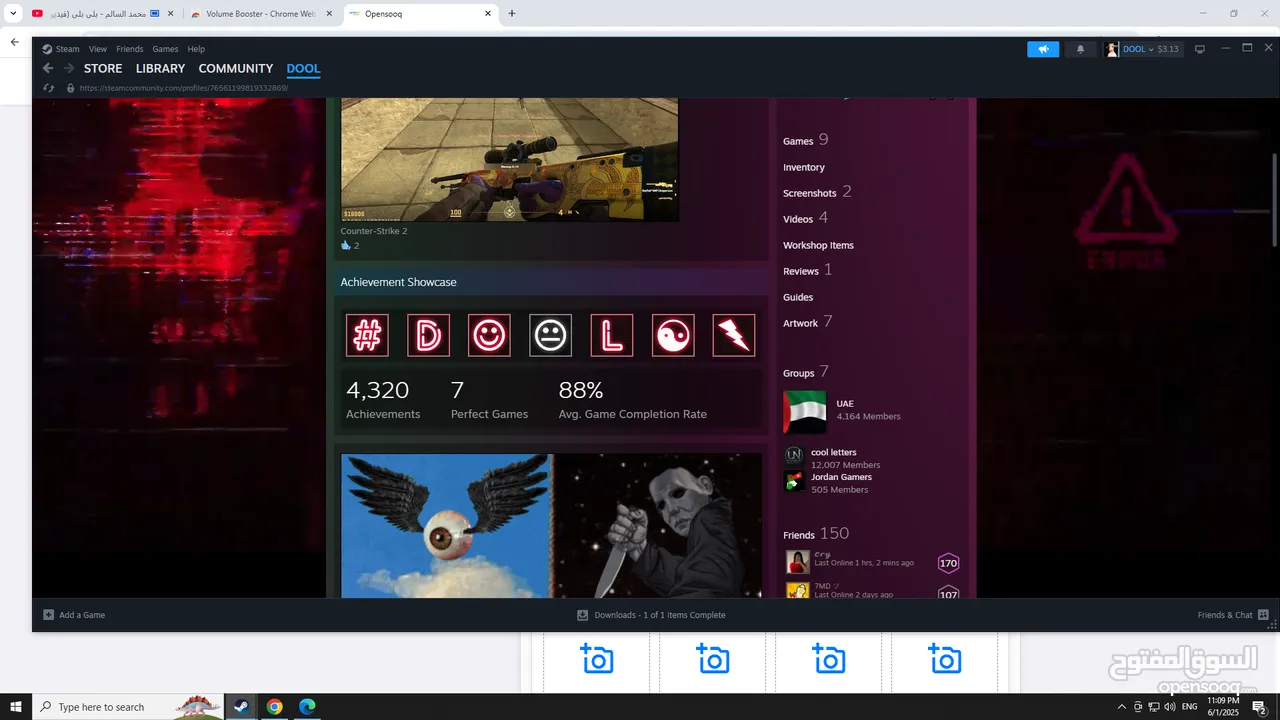Open the Counter-Strike 2 screenshot

pyautogui.click(x=509, y=160)
